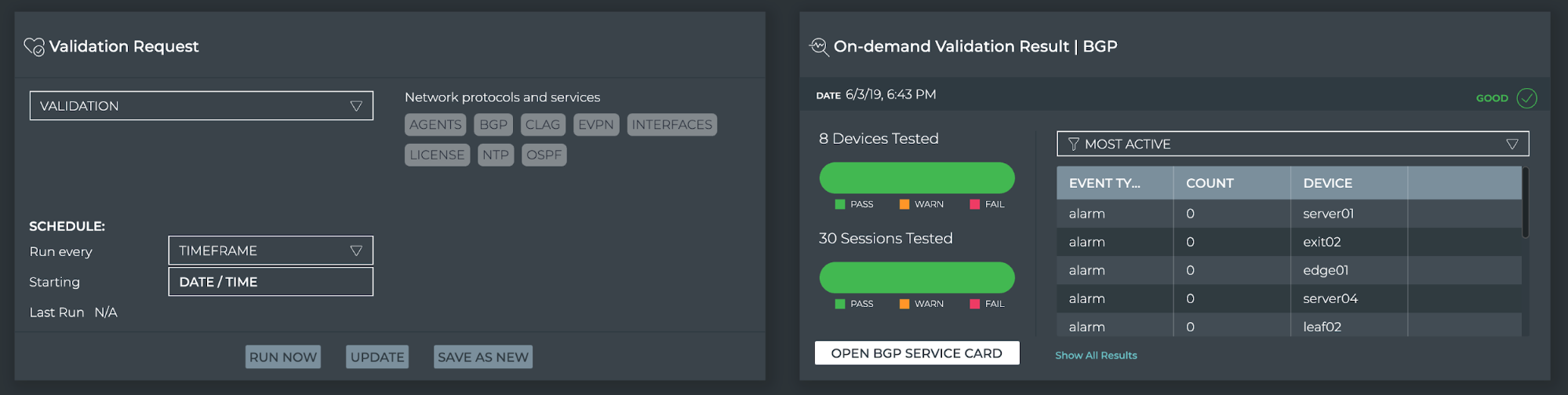
Task: Sort by the DEVICE column header
Action: [x=1327, y=183]
